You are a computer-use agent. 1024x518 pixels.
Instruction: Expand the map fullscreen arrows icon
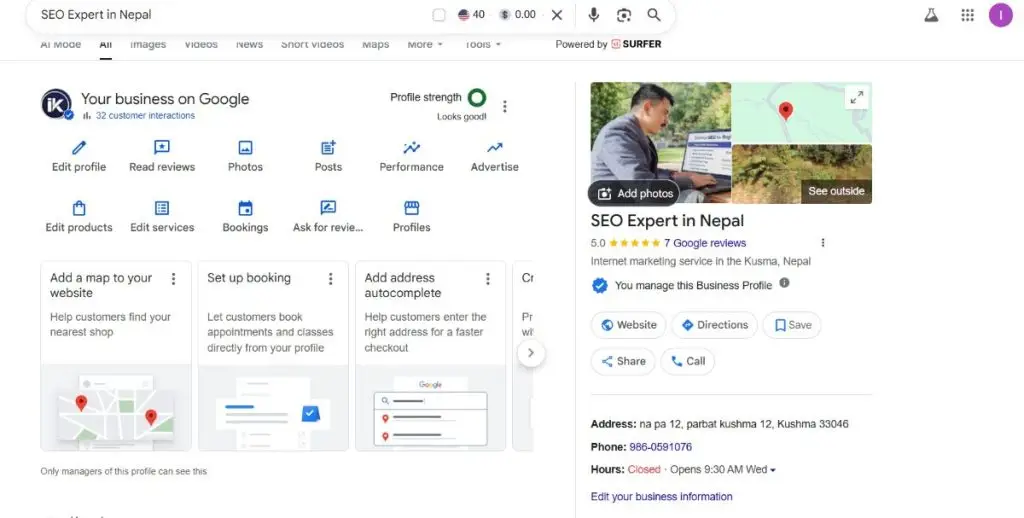[857, 97]
